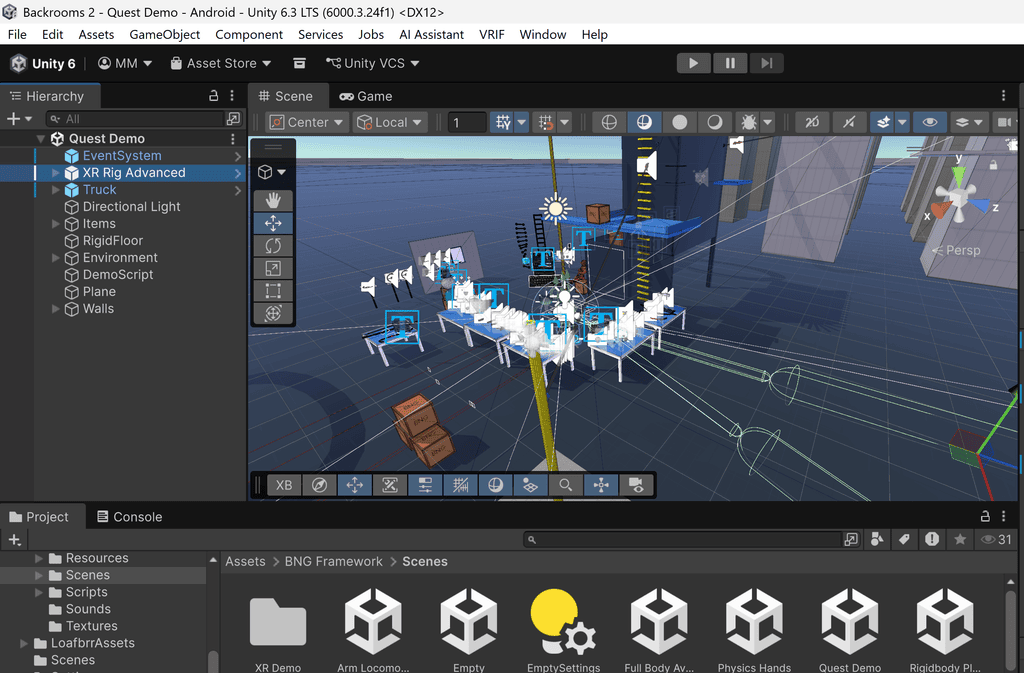Click the Assets breadcrumb link
The width and height of the screenshot is (1024, 673).
click(x=246, y=561)
